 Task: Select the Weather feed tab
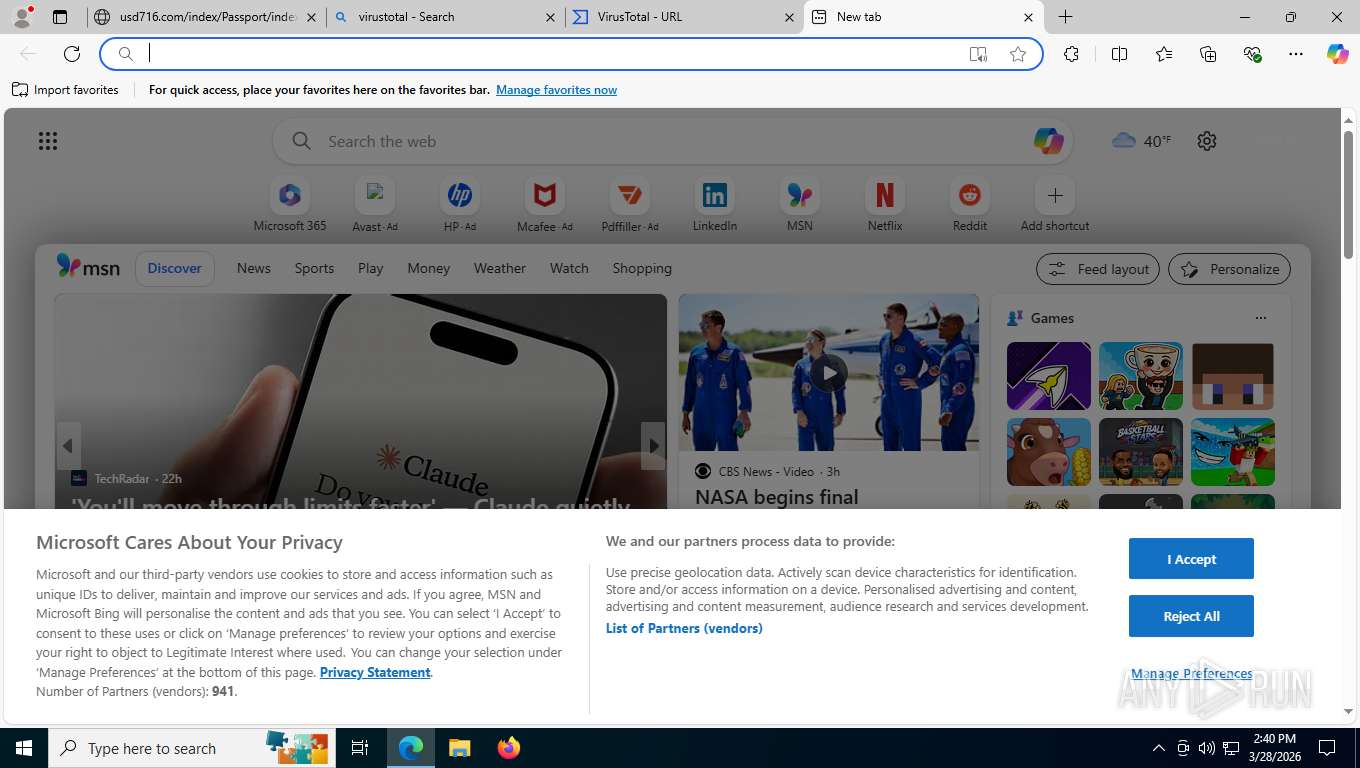[500, 268]
